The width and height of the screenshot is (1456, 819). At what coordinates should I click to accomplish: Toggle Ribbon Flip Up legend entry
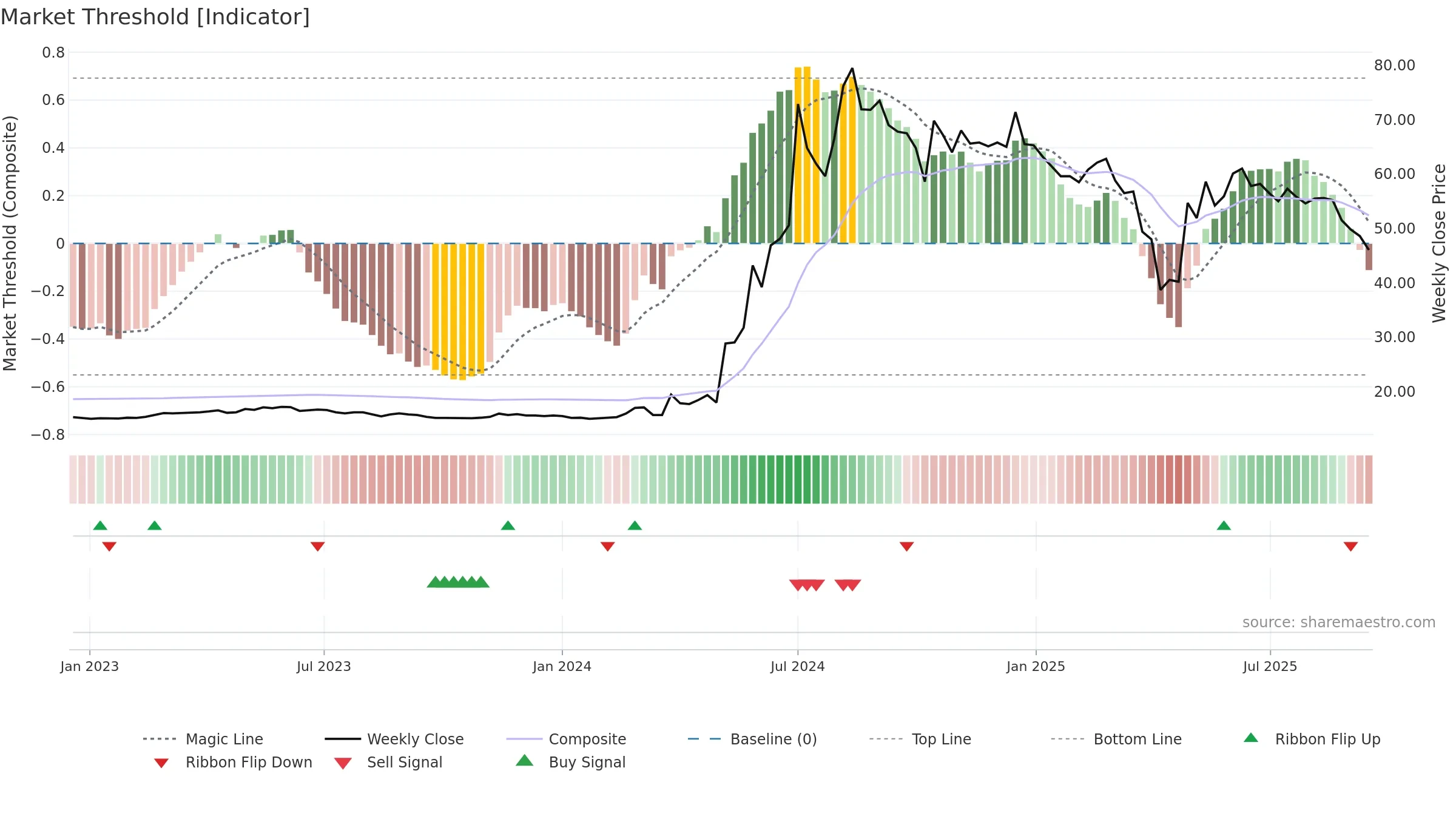1312,739
